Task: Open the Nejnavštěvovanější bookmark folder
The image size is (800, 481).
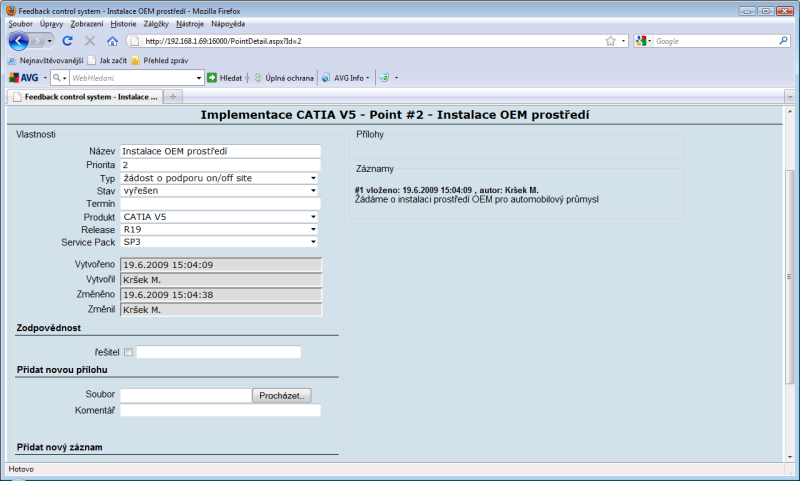Action: coord(46,61)
